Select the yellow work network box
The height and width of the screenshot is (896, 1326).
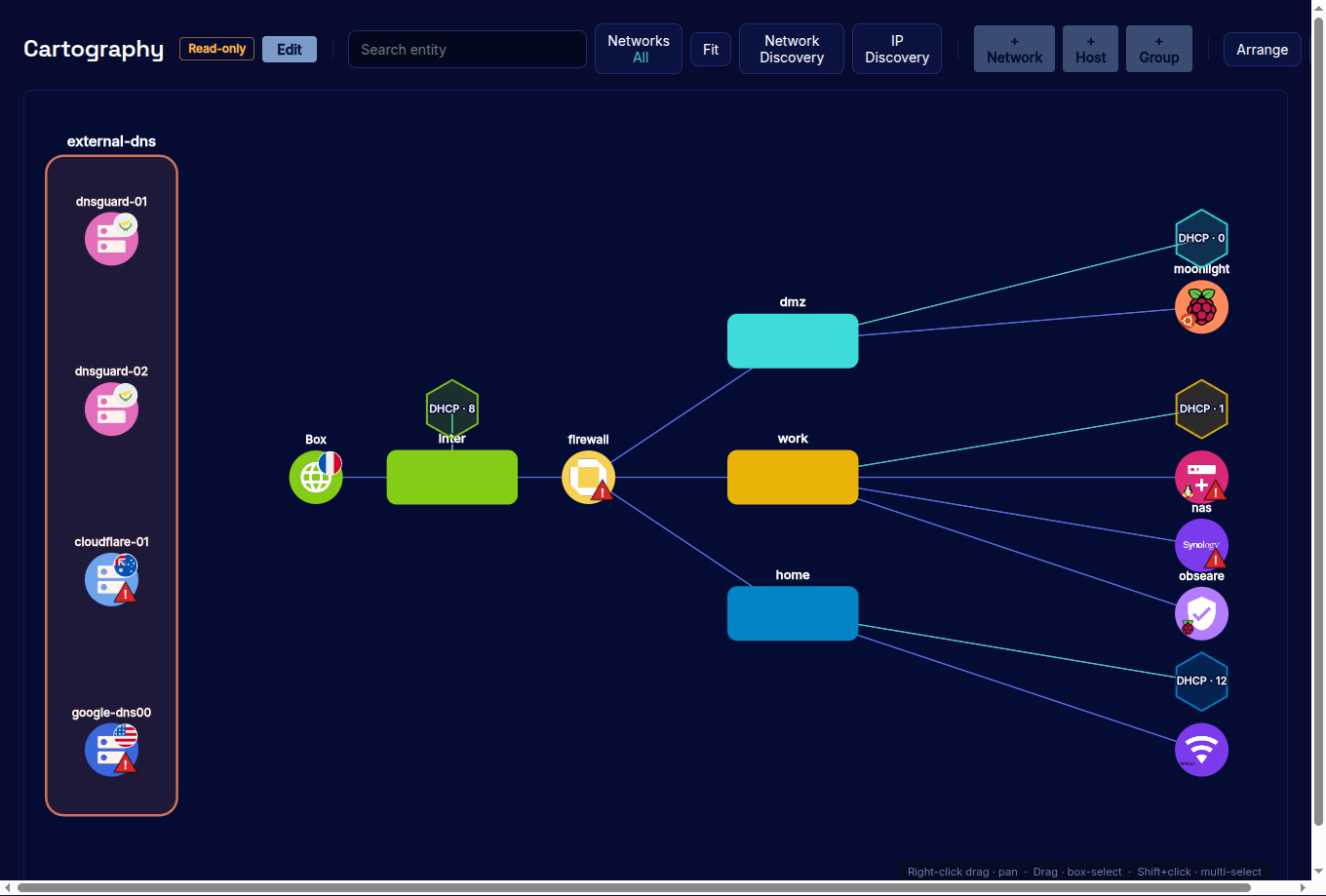(793, 478)
